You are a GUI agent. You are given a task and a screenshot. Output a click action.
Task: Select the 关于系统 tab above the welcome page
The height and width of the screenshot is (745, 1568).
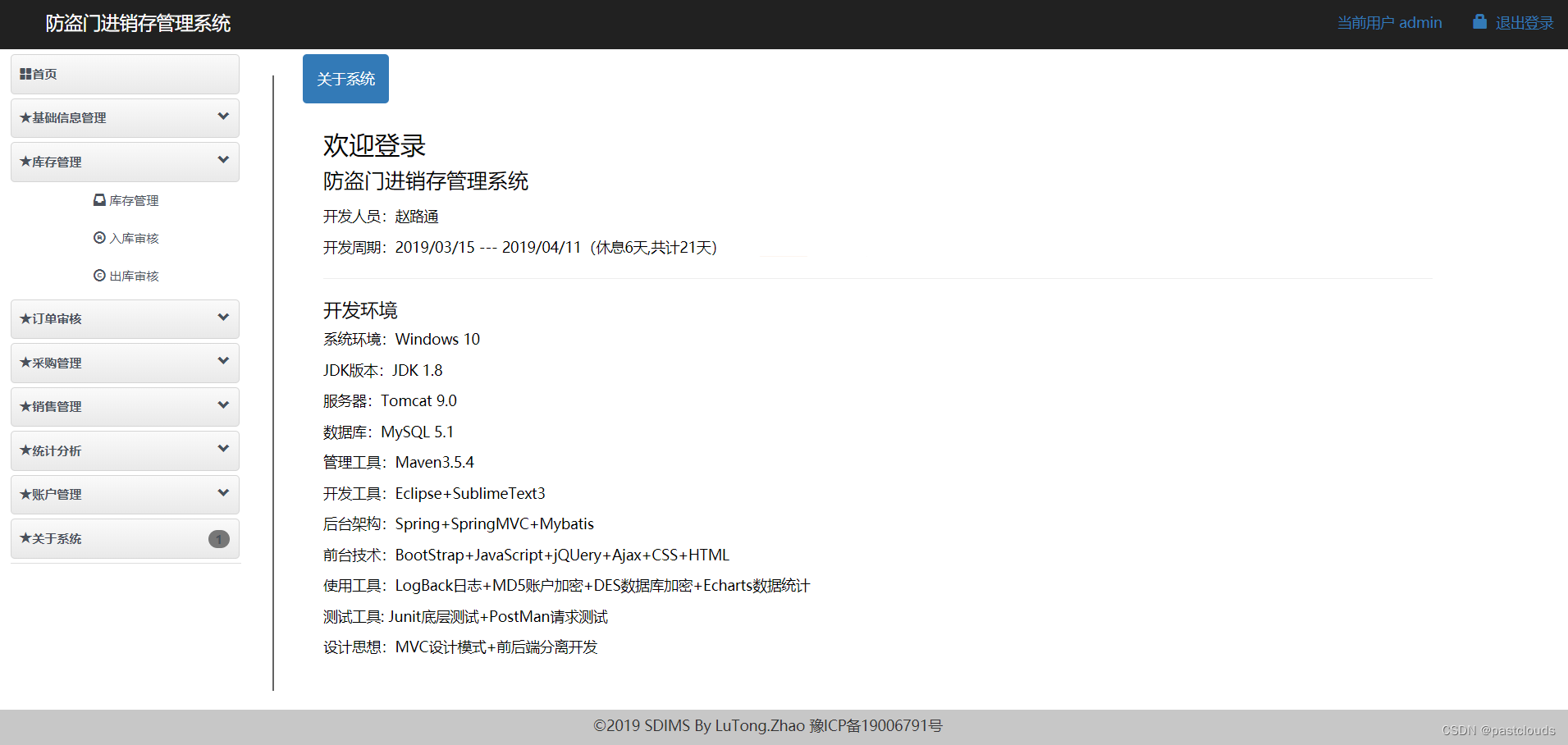coord(345,78)
